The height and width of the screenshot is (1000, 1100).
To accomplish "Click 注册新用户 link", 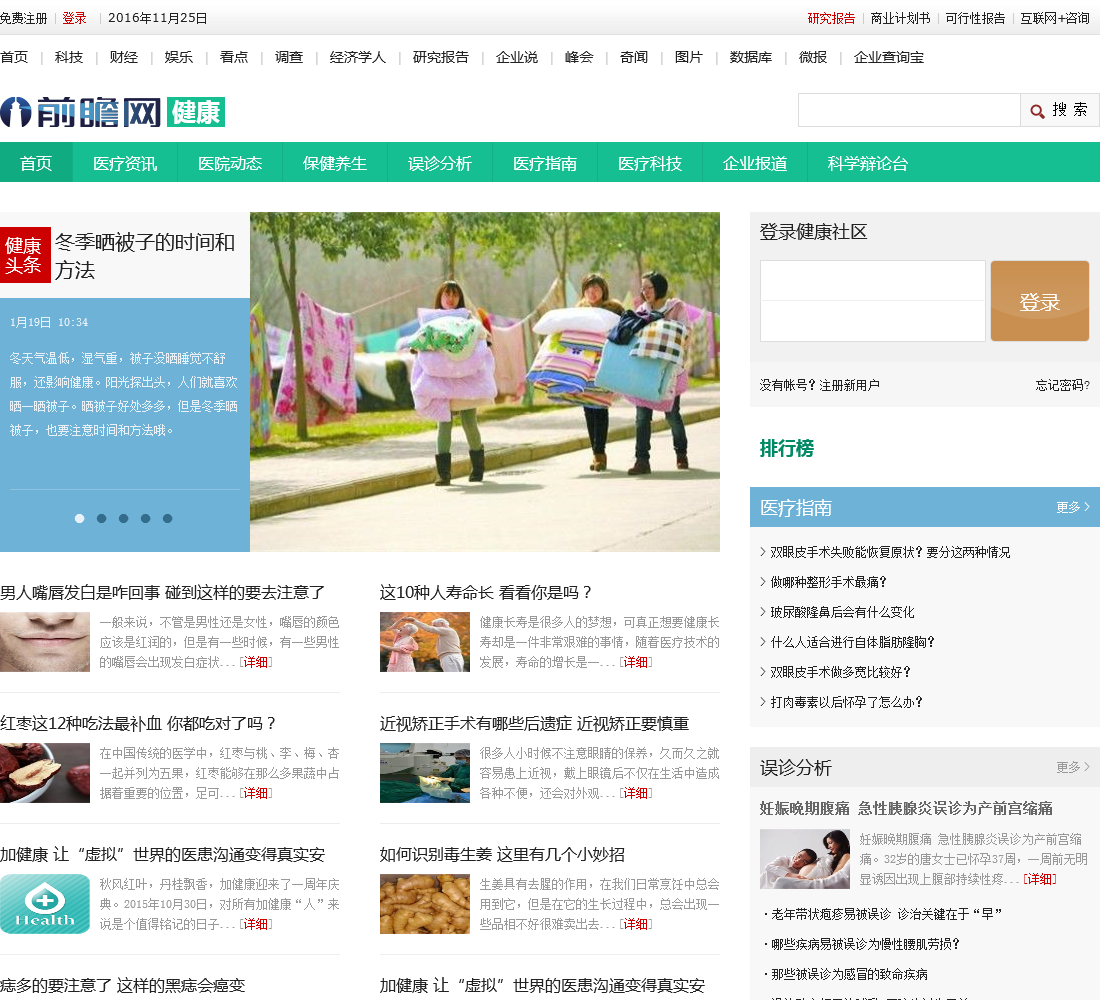I will pos(849,385).
